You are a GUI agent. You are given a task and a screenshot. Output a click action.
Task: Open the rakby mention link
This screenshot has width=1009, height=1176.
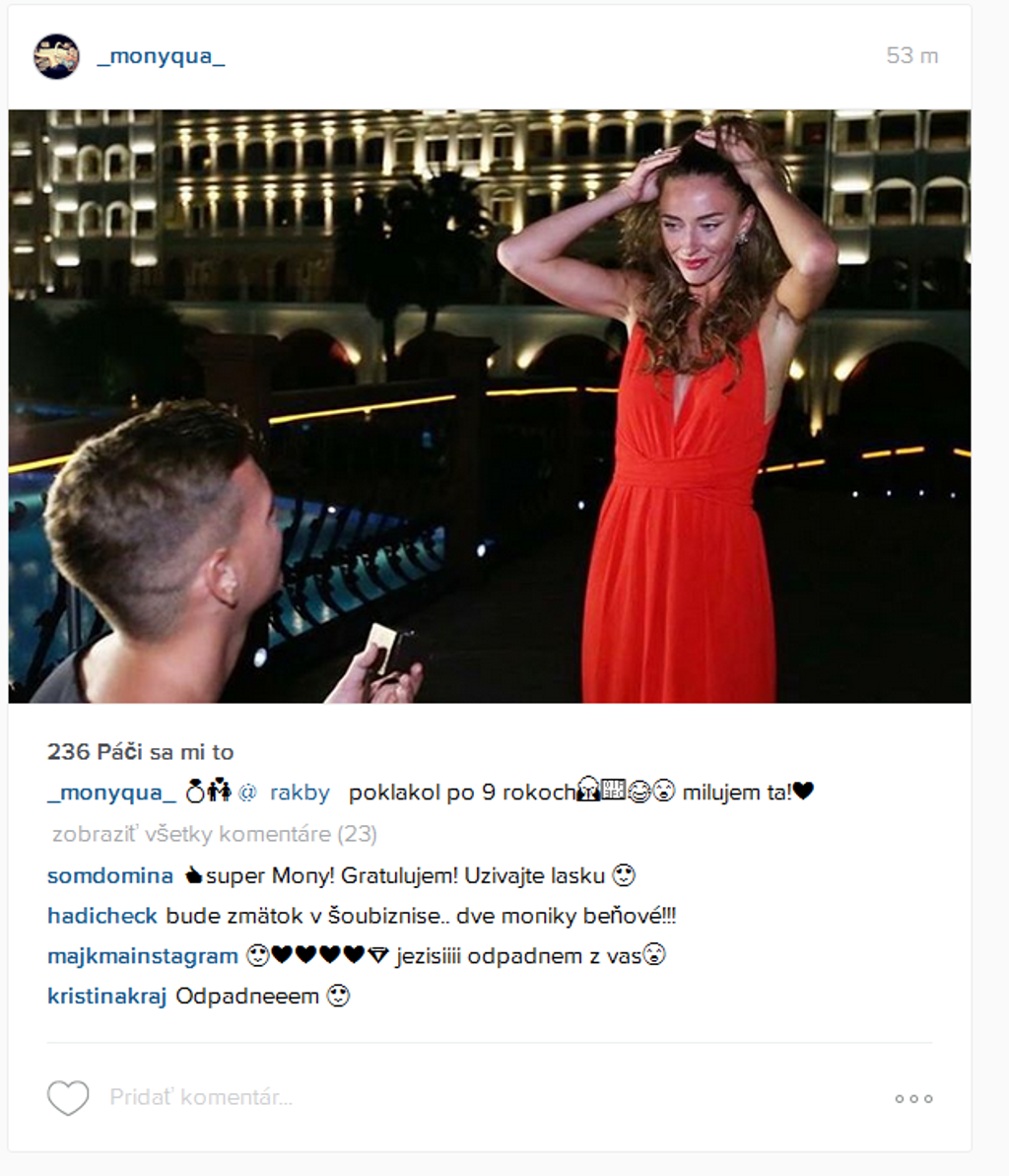click(x=300, y=793)
